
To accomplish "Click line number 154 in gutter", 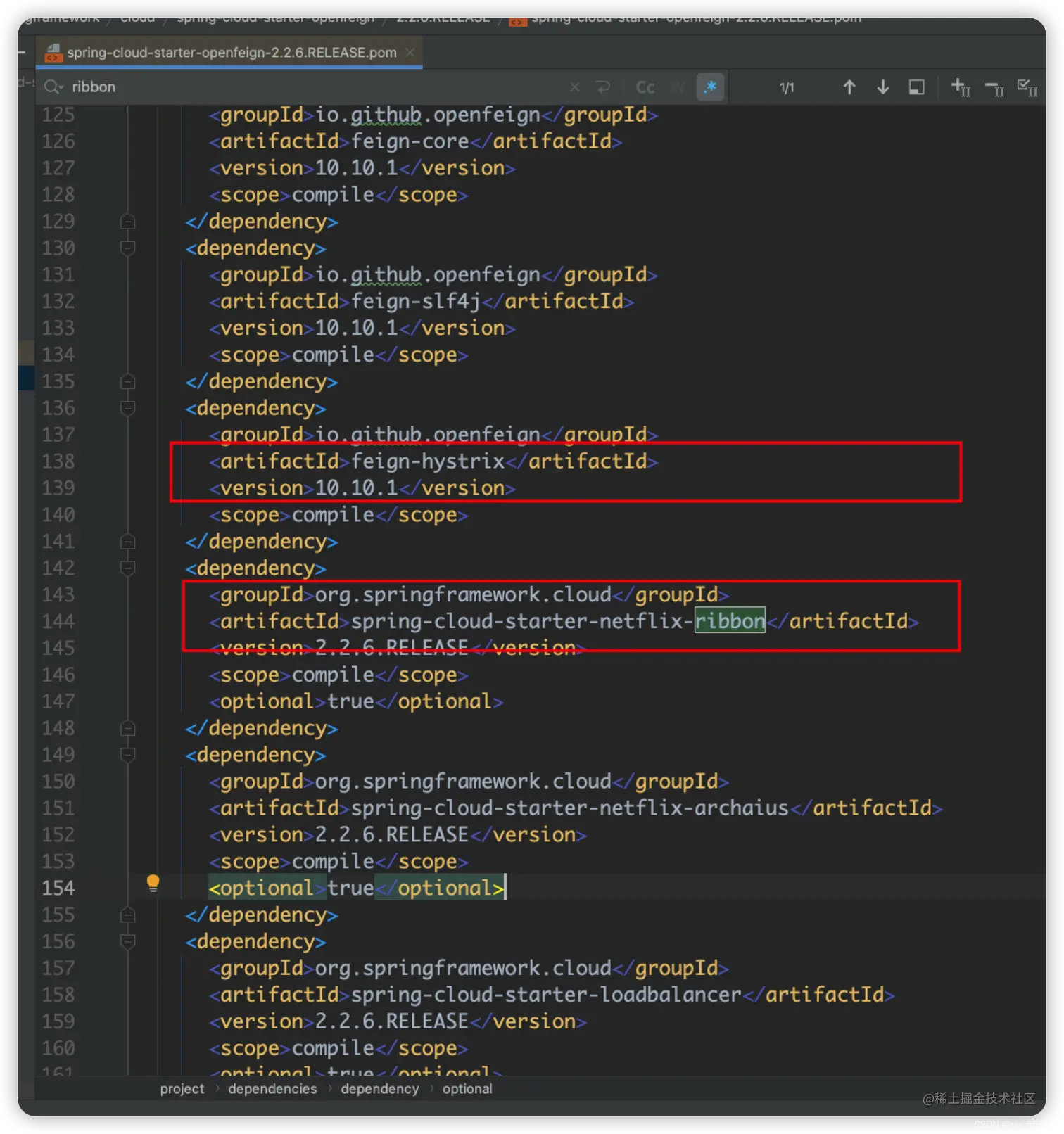I will 58,888.
